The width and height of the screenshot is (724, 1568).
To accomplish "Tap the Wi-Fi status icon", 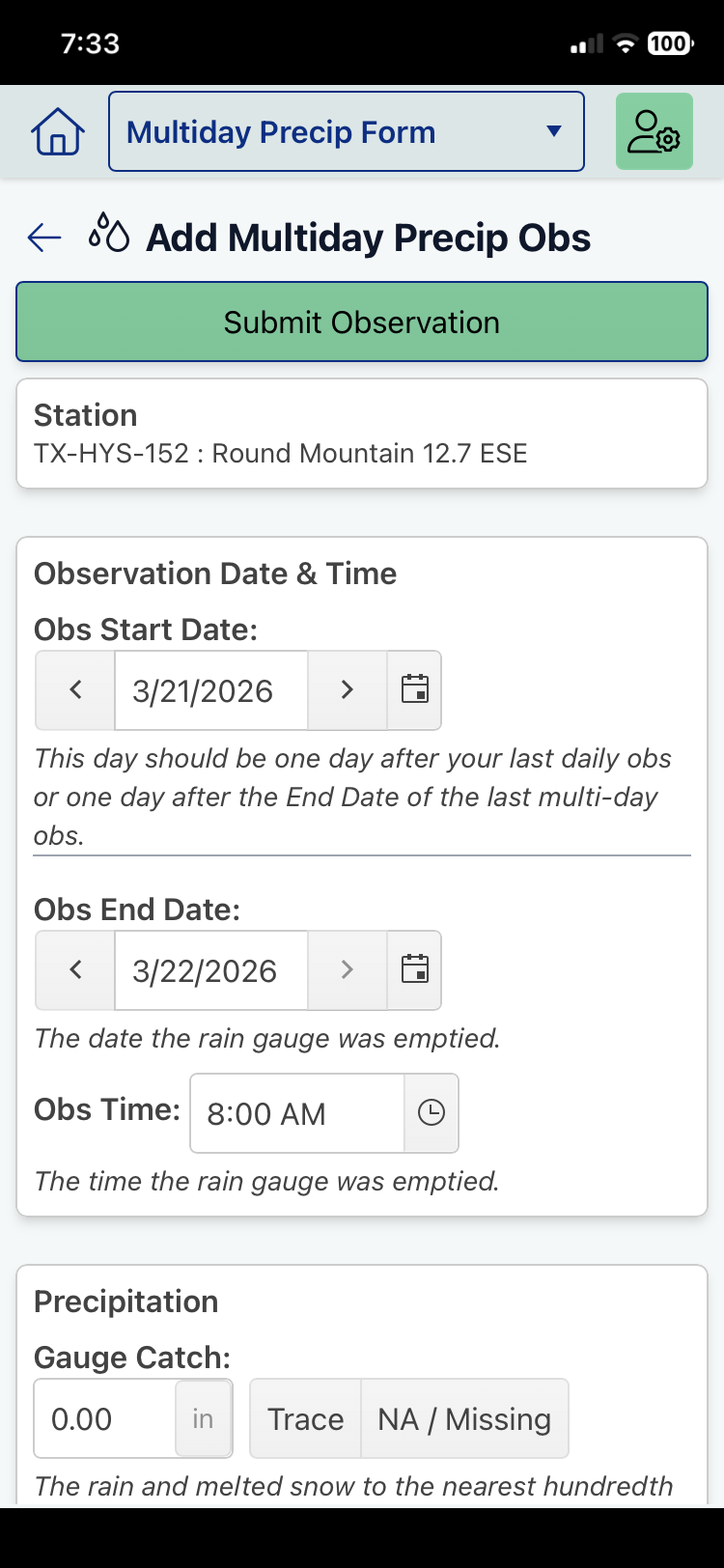I will click(627, 43).
